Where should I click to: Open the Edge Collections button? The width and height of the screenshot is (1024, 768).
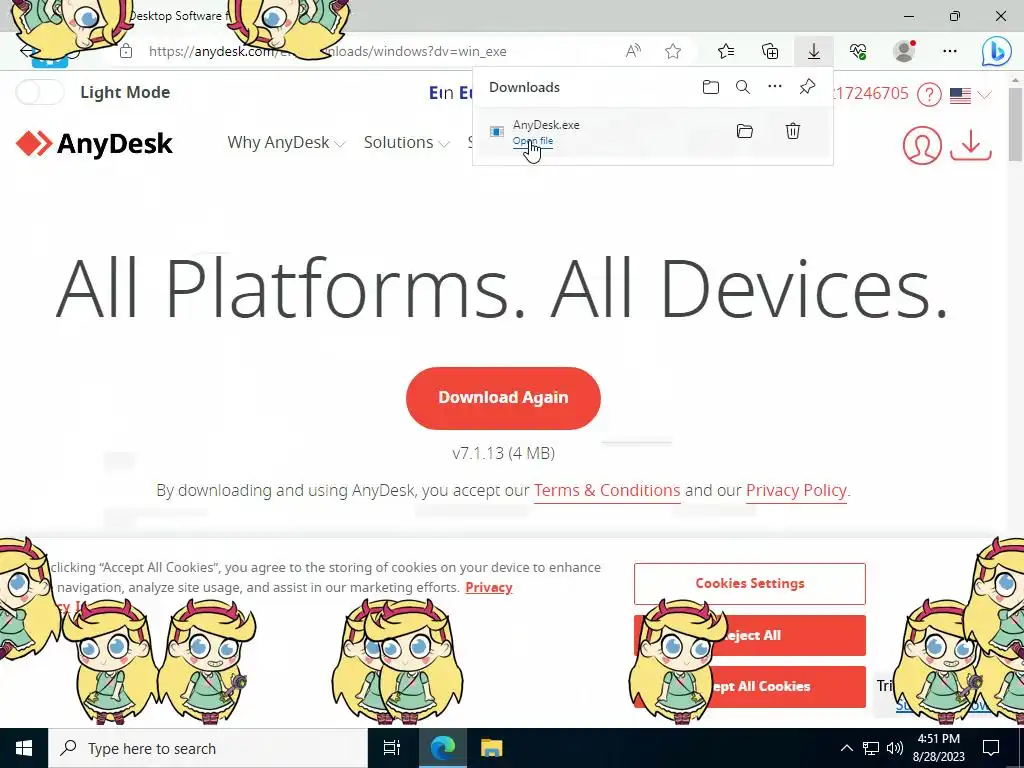770,52
